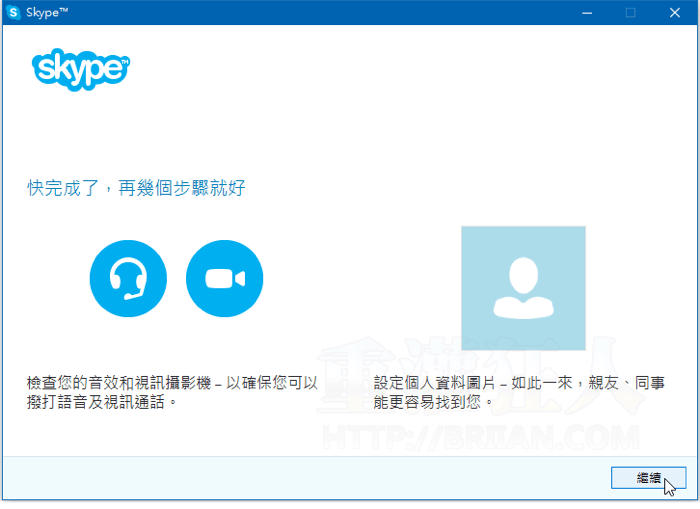The height and width of the screenshot is (509, 700).
Task: Click the Skype™ title bar text
Action: (x=49, y=12)
